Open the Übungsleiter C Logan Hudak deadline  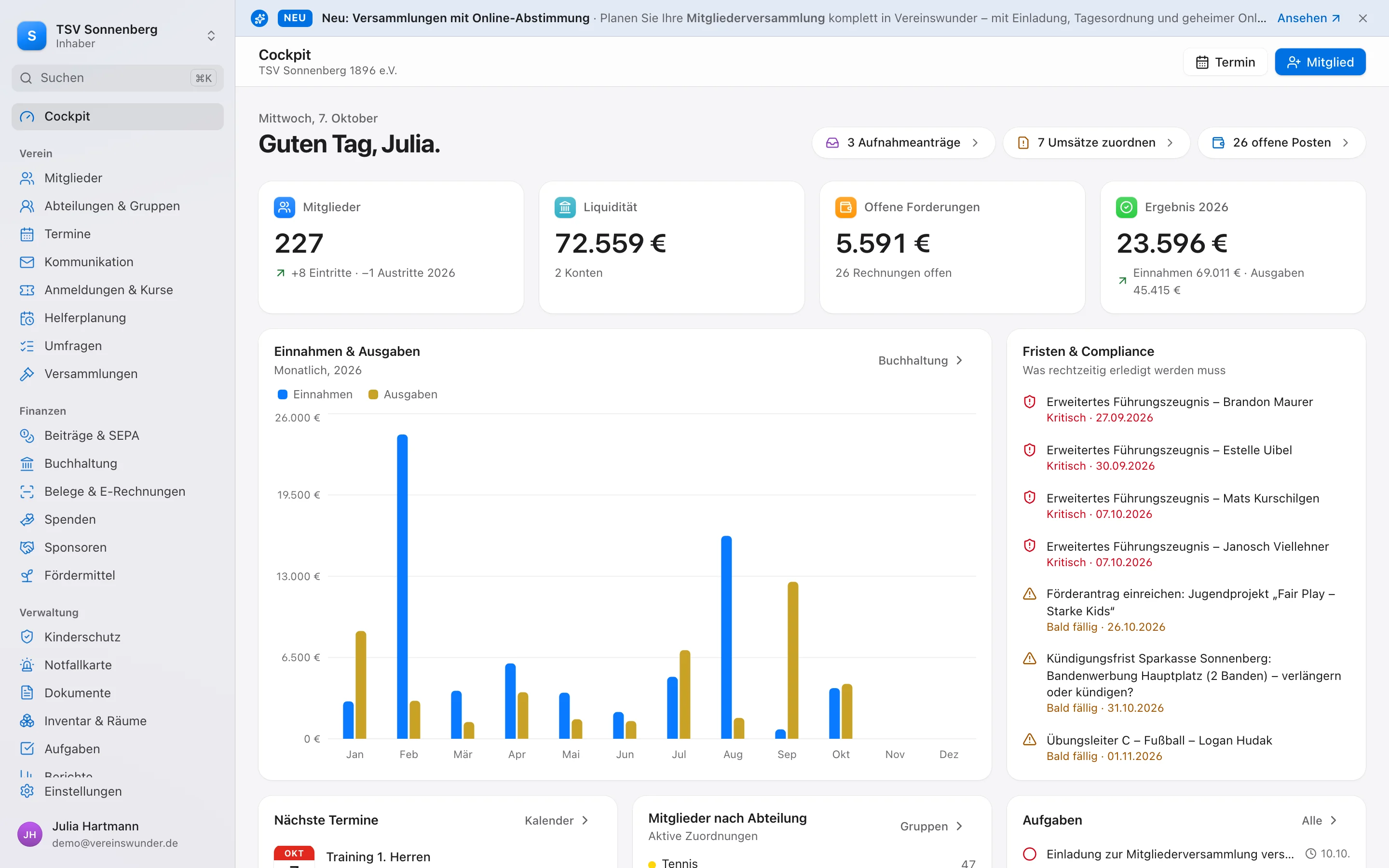pyautogui.click(x=1186, y=748)
